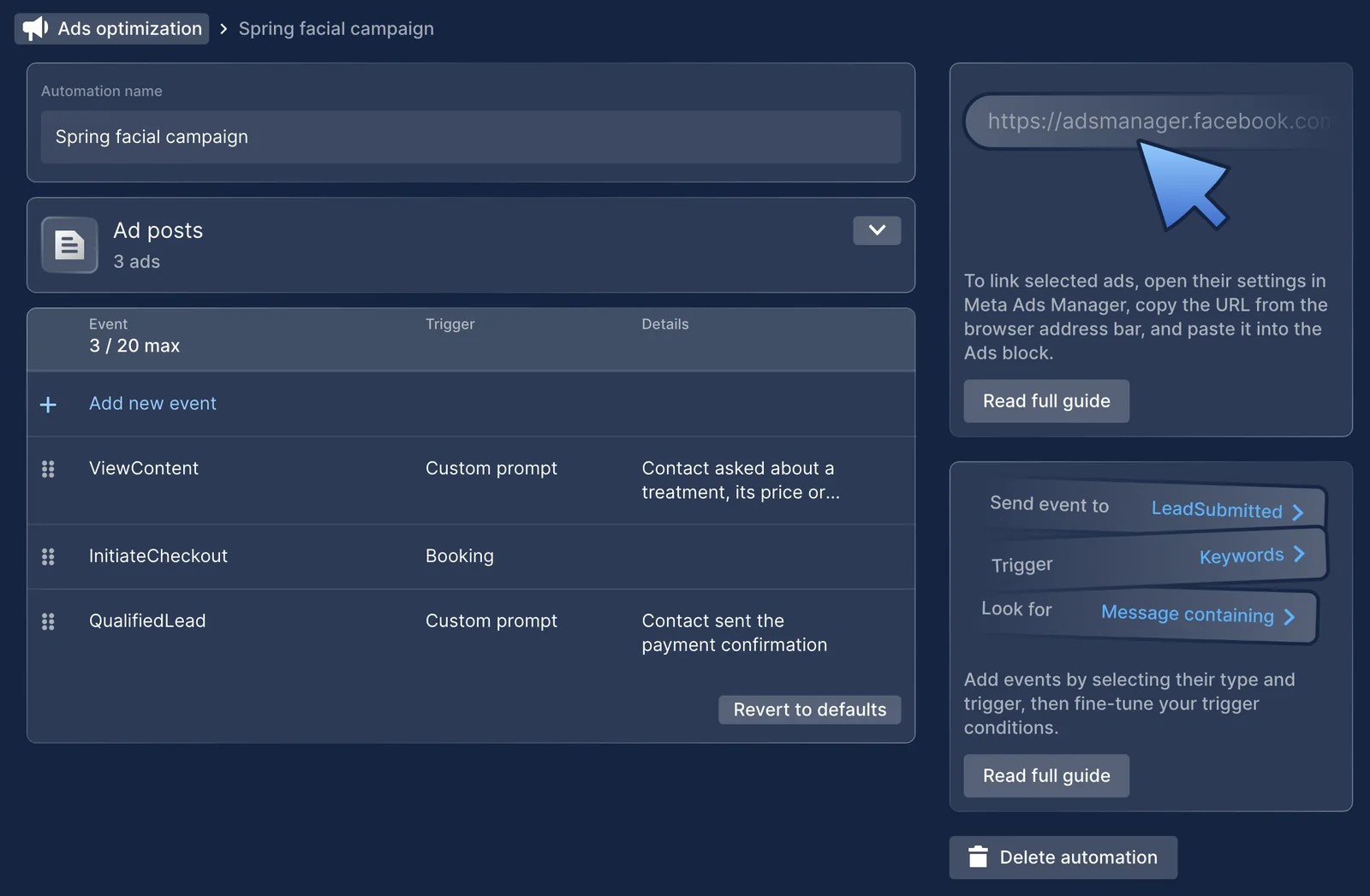Click the Ad posts document icon
This screenshot has width=1370, height=896.
[x=69, y=245]
